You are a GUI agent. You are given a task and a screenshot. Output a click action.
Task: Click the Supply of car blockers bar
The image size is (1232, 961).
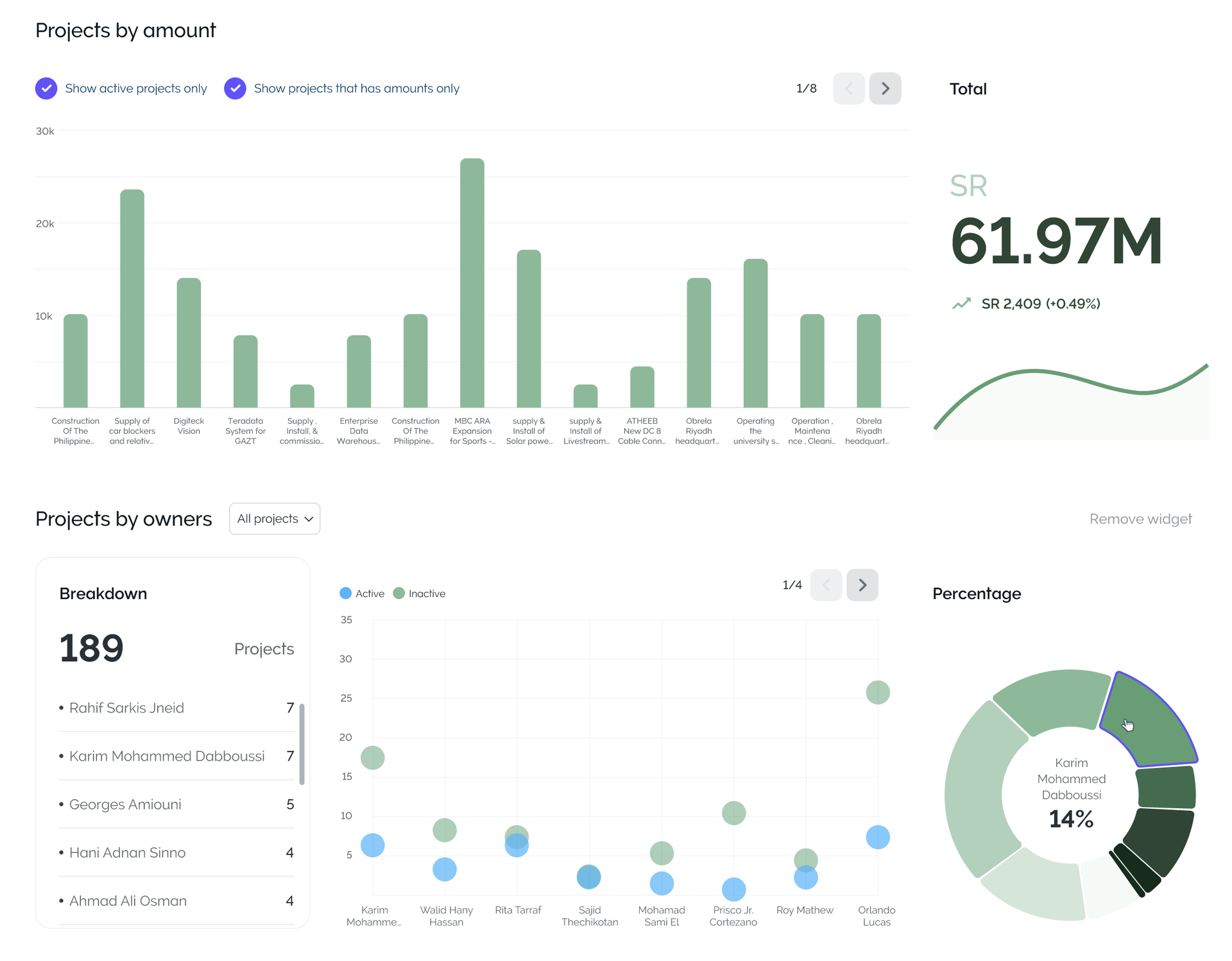point(132,299)
